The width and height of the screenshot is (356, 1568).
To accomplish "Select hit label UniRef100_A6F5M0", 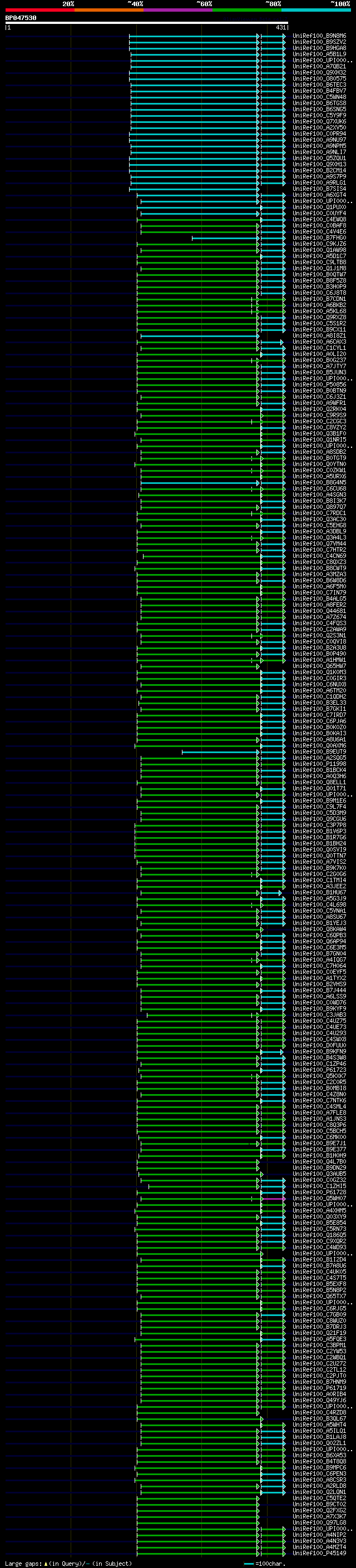I will pyautogui.click(x=319, y=586).
